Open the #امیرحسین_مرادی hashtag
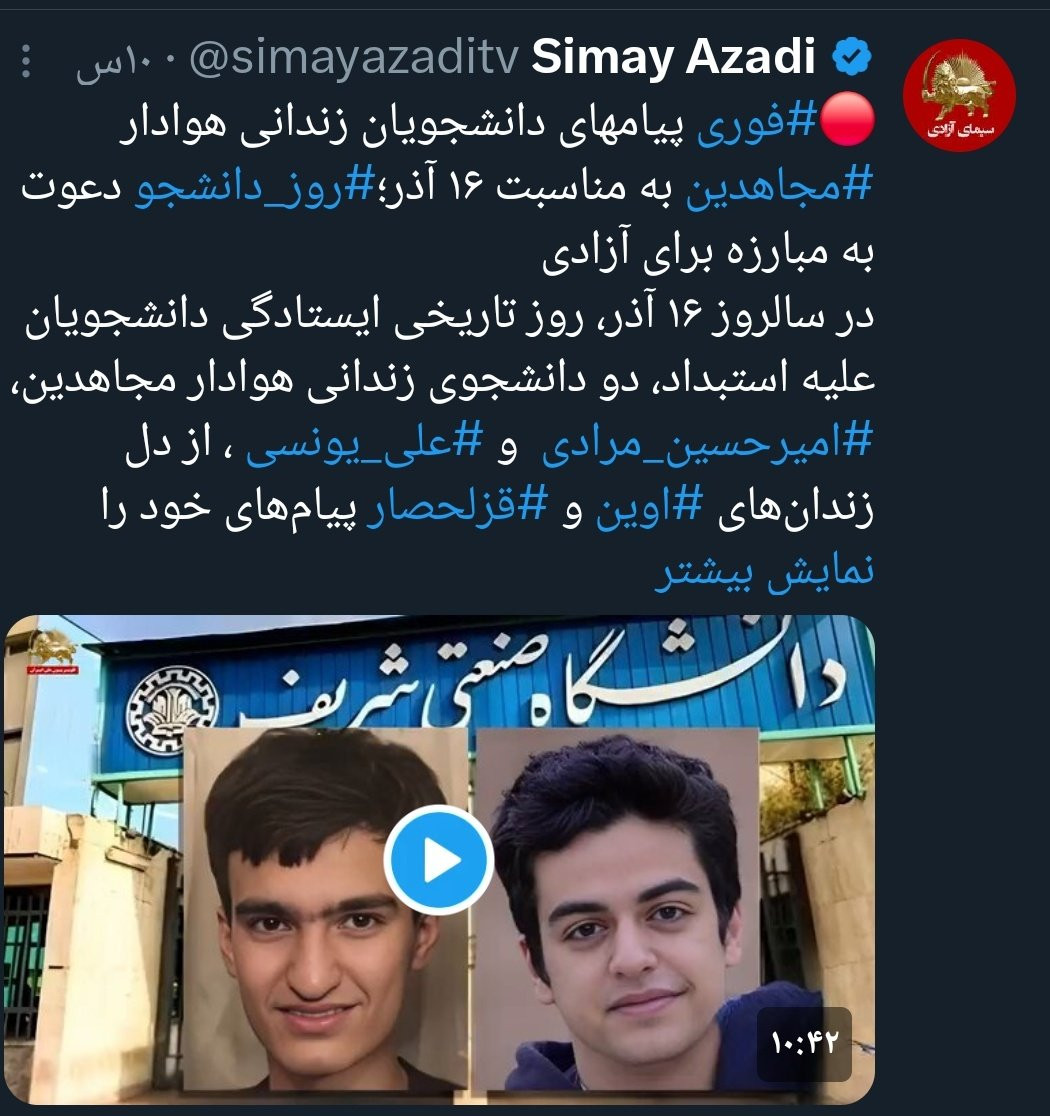Viewport: 1050px width, 1116px height. [707, 443]
